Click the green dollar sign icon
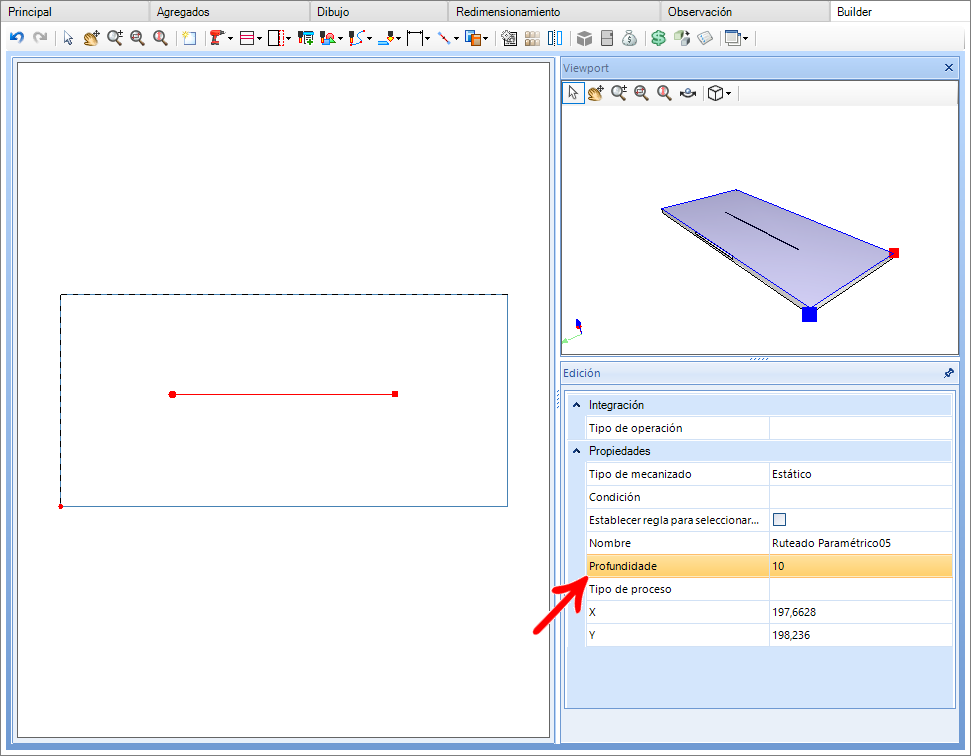The width and height of the screenshot is (971, 756). coord(658,38)
